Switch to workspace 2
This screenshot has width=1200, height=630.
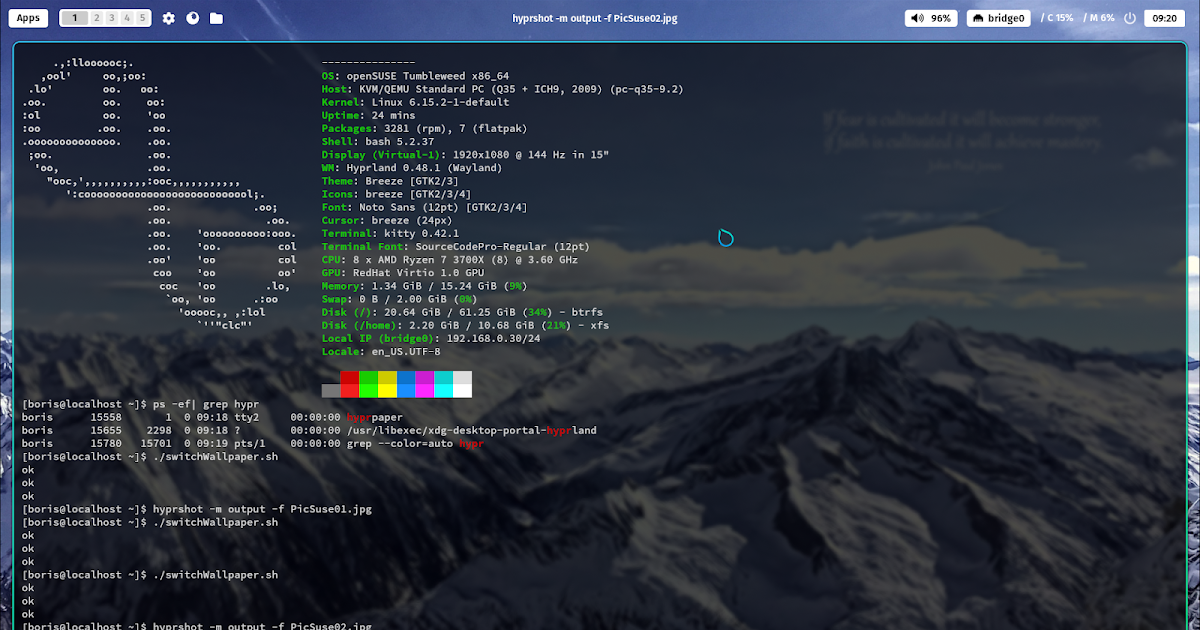click(x=96, y=18)
